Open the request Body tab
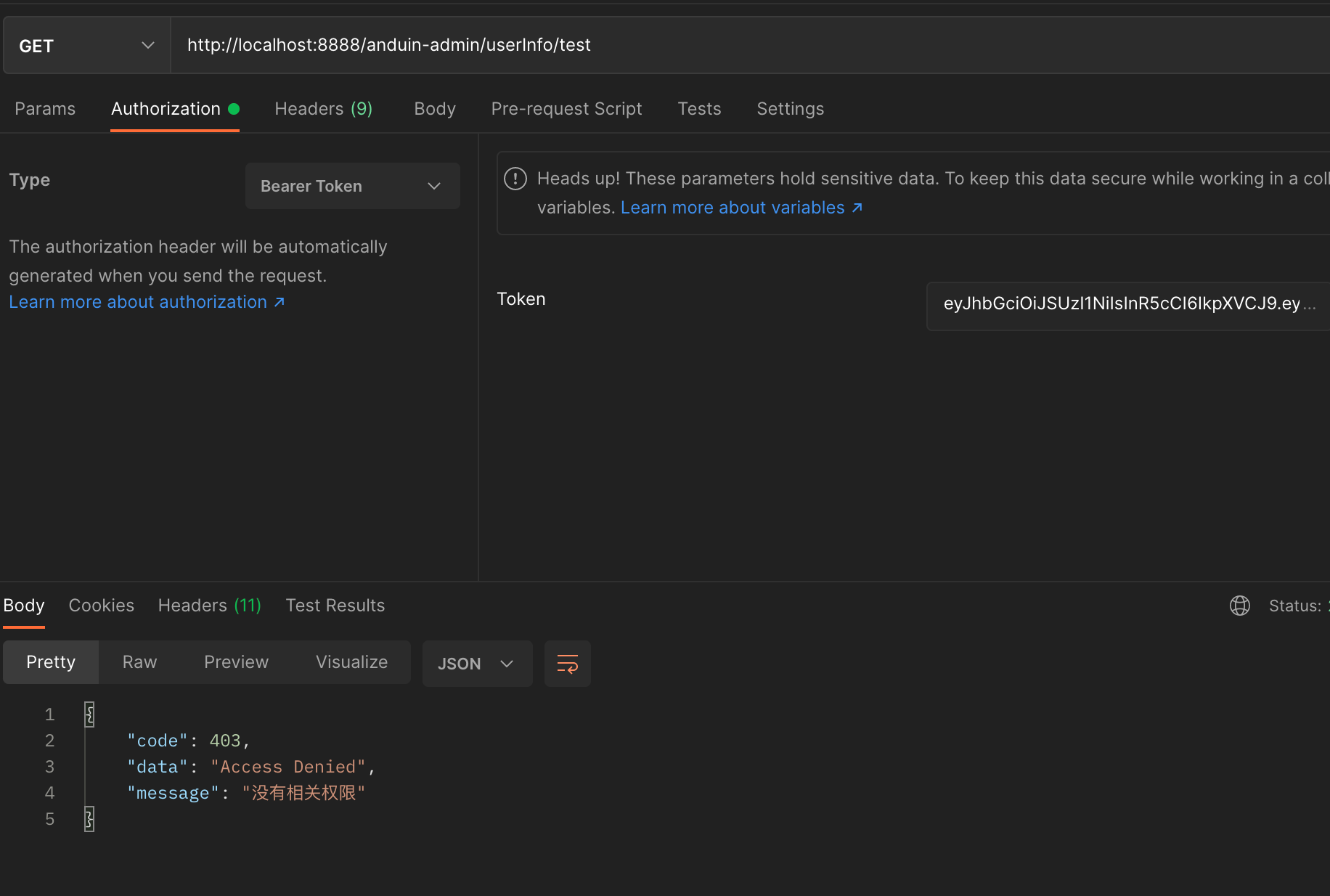This screenshot has width=1330, height=896. tap(435, 109)
